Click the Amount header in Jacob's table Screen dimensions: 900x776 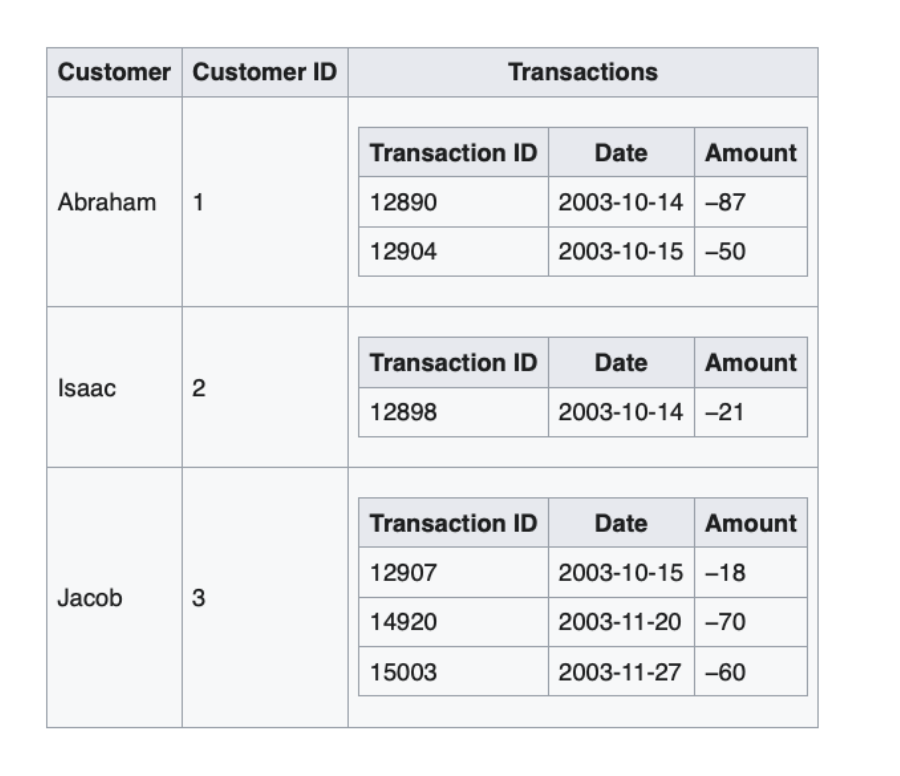tap(751, 523)
